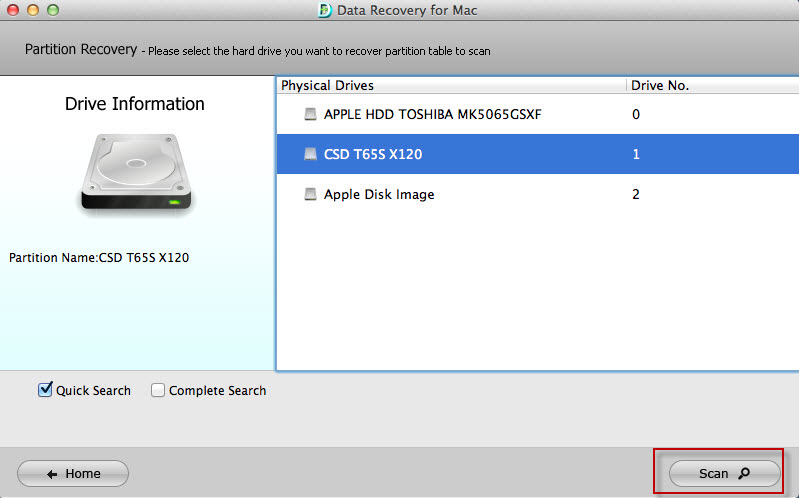Minimize the window with the yellow button
Viewport: 799px width, 498px height.
(33, 10)
